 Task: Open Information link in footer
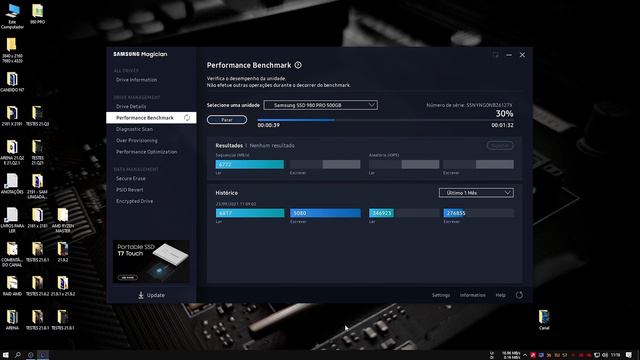tap(473, 295)
